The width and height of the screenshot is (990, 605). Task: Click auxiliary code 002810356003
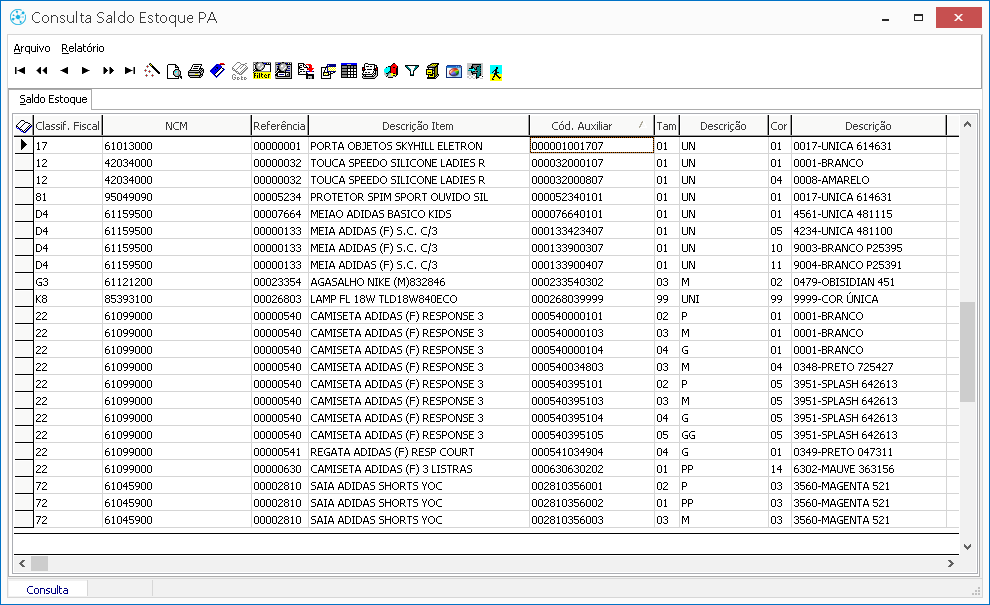(592, 520)
